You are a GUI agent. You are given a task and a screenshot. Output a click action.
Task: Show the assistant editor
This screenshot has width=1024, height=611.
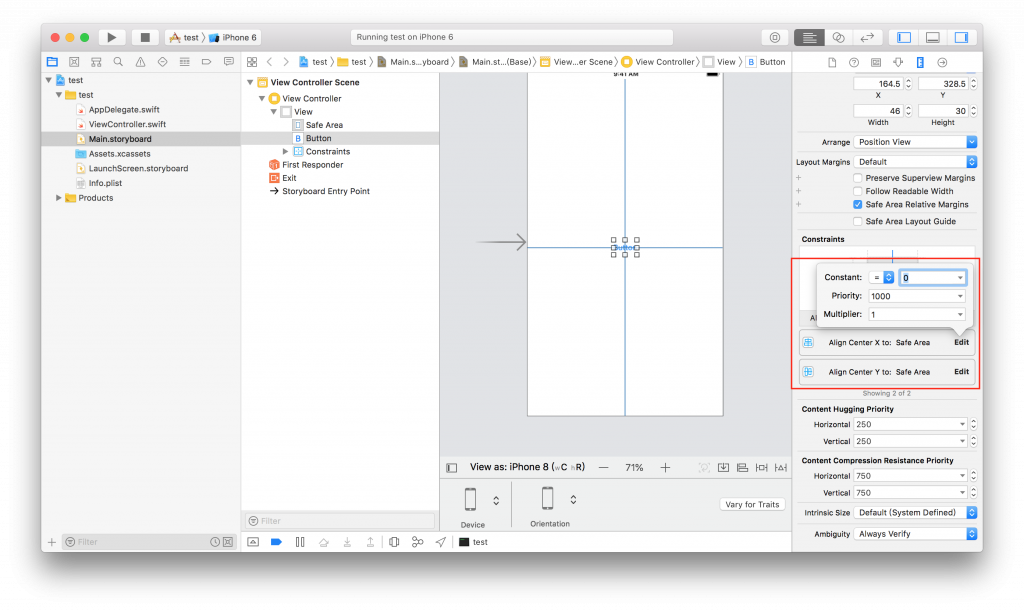[x=839, y=37]
